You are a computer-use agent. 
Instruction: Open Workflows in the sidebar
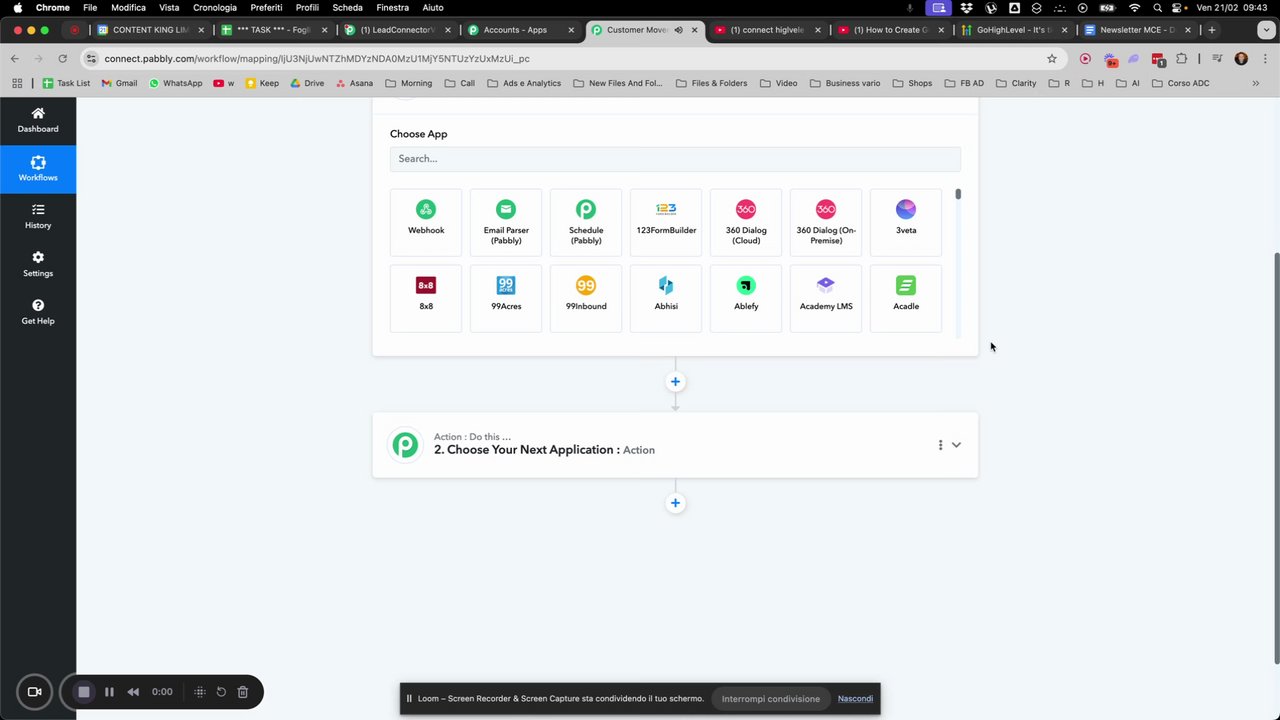tap(38, 168)
